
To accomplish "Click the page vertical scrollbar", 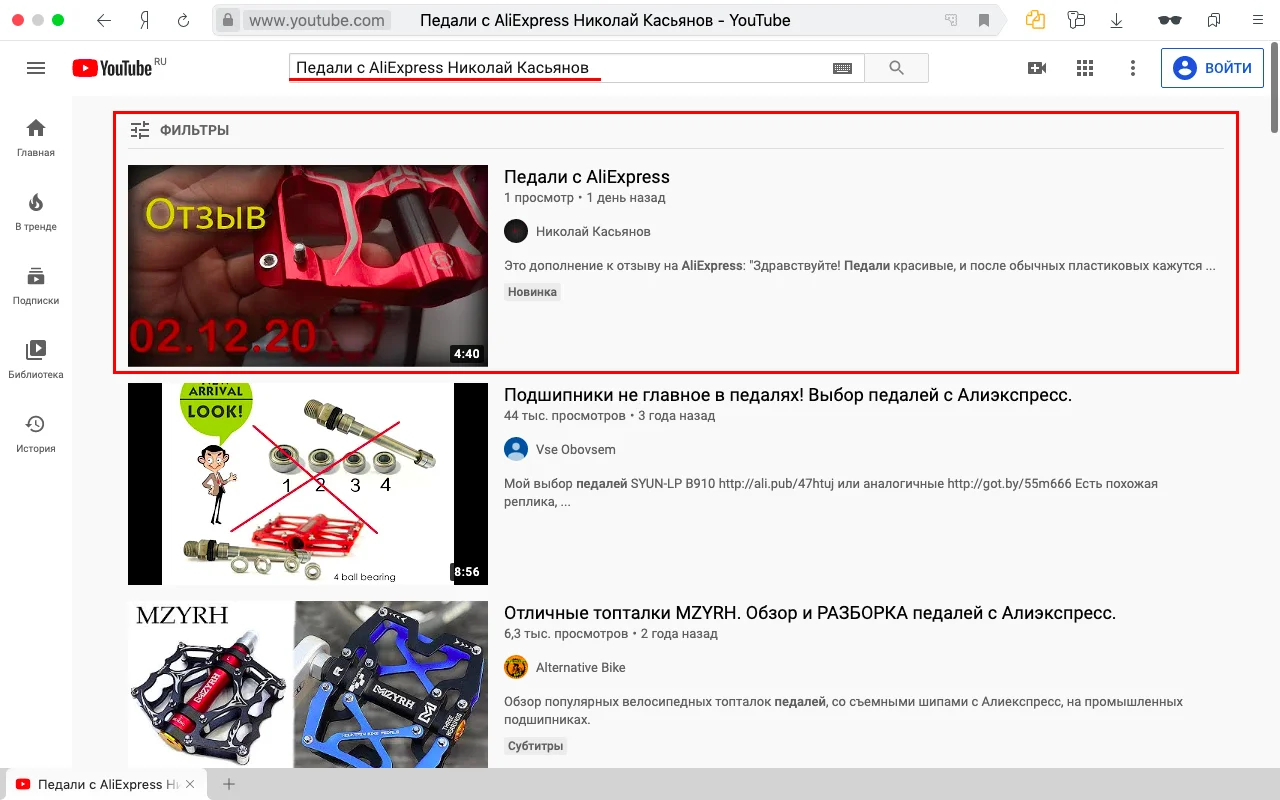I will [x=1274, y=90].
